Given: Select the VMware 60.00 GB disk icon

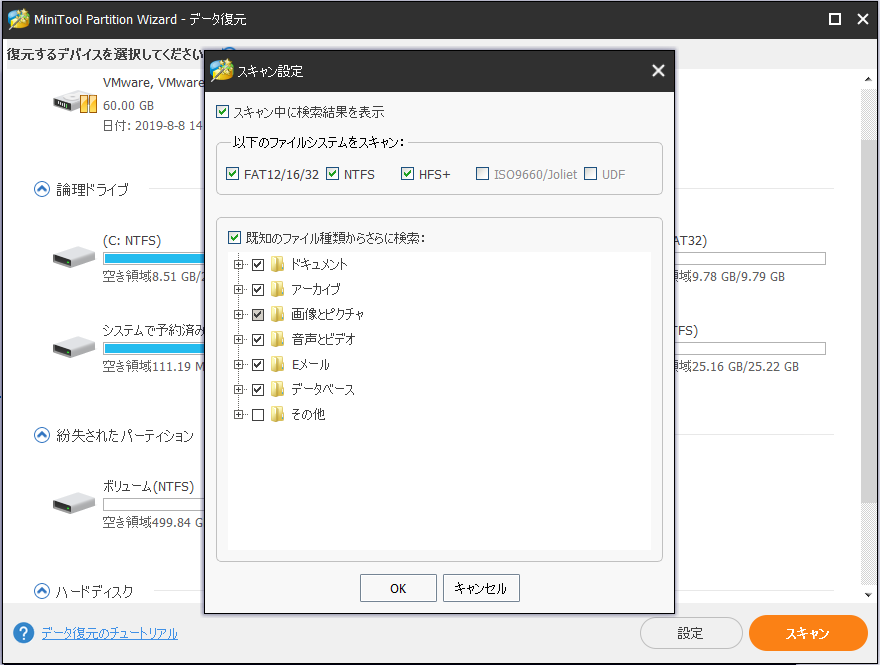Looking at the screenshot, I should [75, 103].
